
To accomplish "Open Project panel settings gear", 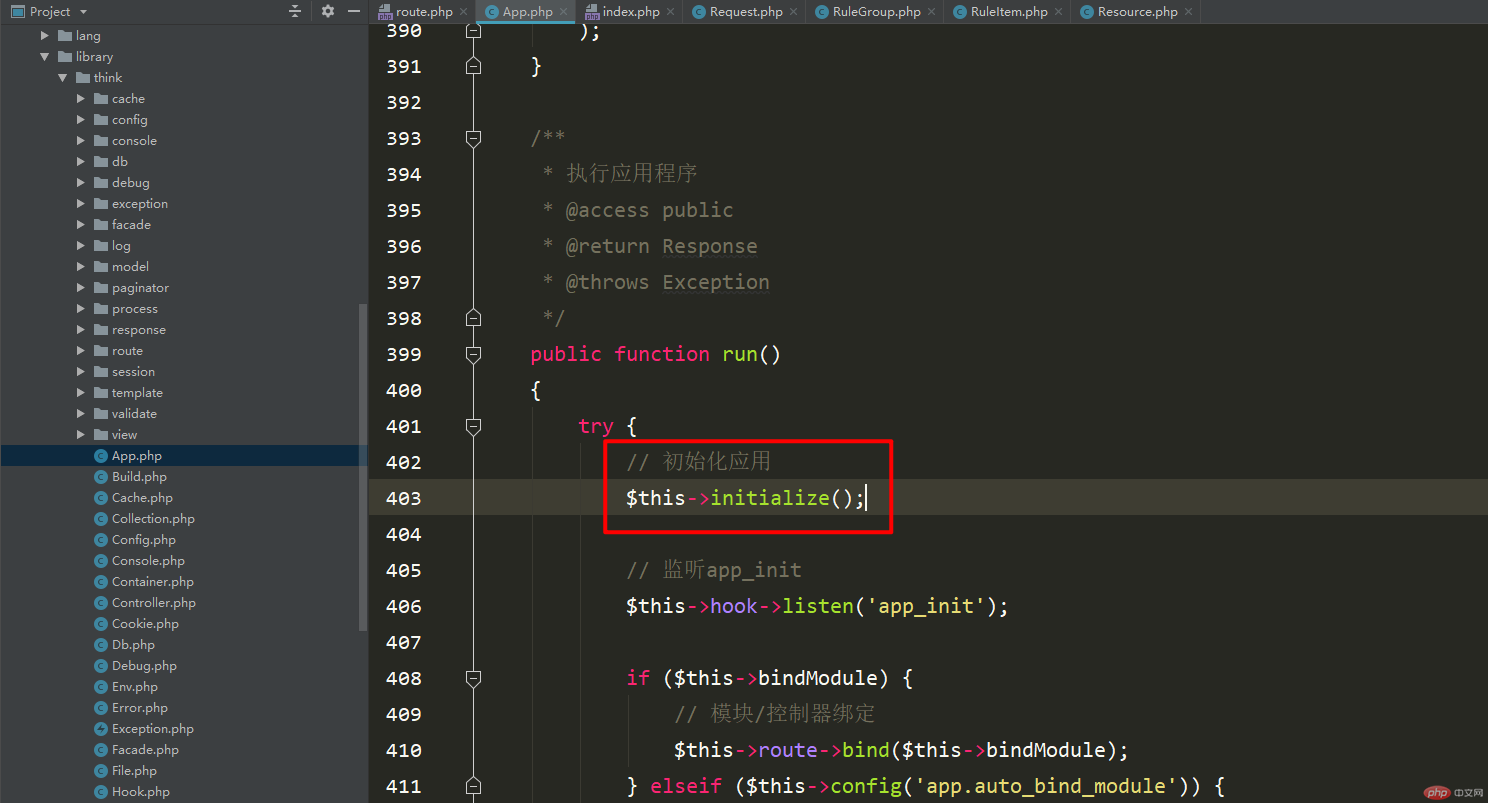I will pyautogui.click(x=328, y=11).
